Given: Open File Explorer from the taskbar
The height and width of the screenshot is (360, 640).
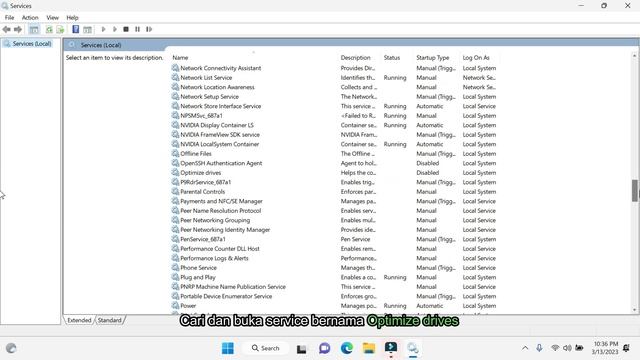Looking at the screenshot, I should (x=369, y=348).
